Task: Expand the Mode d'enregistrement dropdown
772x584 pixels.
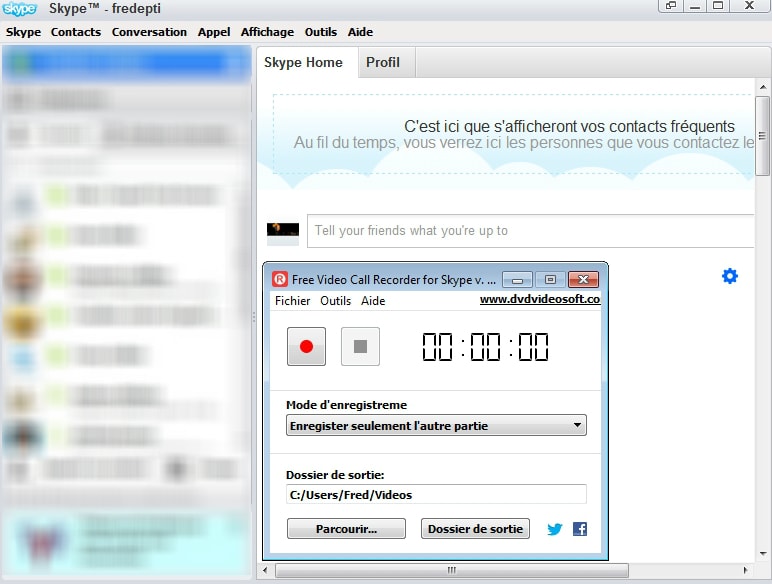Action: coord(436,426)
